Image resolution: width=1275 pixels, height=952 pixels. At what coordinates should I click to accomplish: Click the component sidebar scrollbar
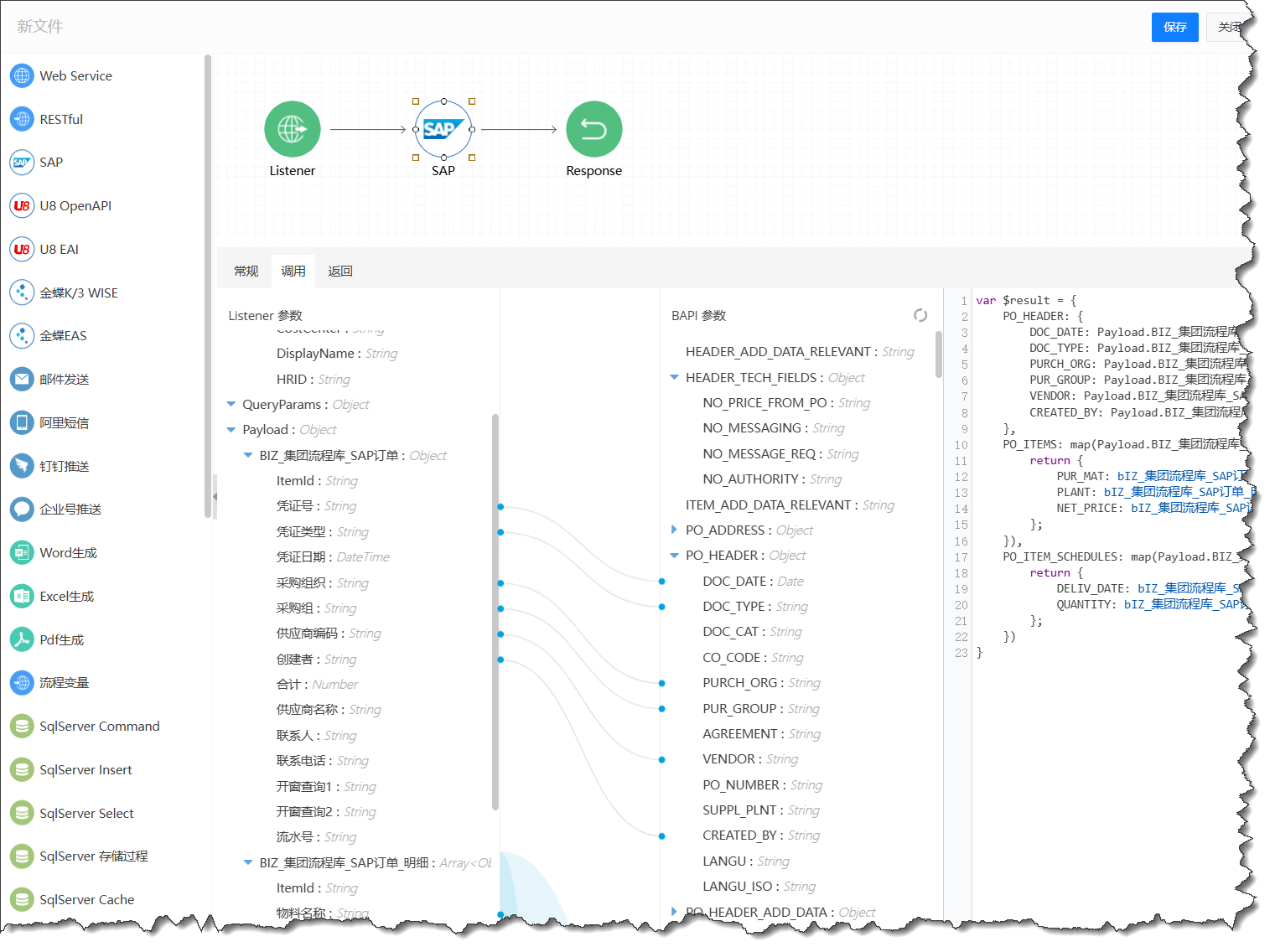(x=207, y=285)
